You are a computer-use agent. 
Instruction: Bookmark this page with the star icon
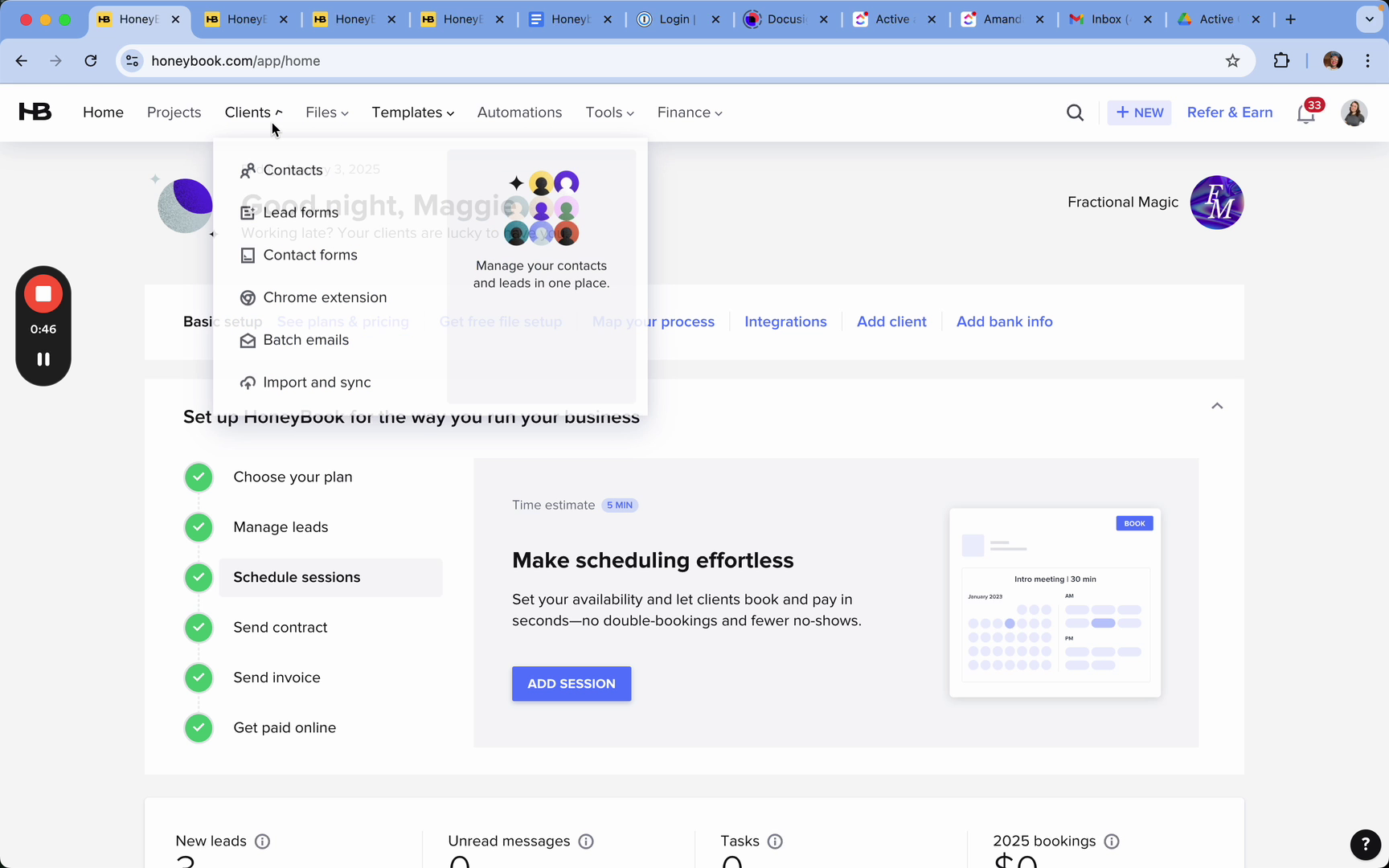tap(1232, 61)
